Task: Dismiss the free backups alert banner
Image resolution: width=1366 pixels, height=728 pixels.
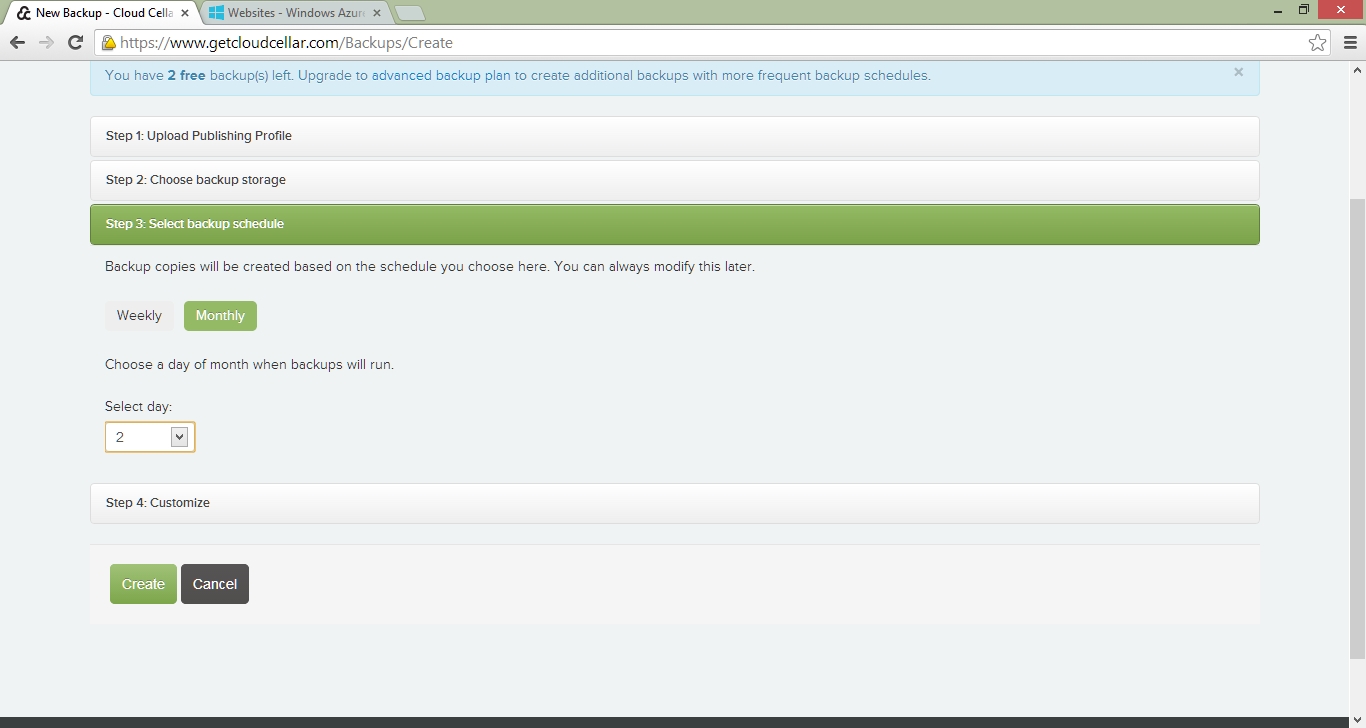Action: (x=1238, y=72)
